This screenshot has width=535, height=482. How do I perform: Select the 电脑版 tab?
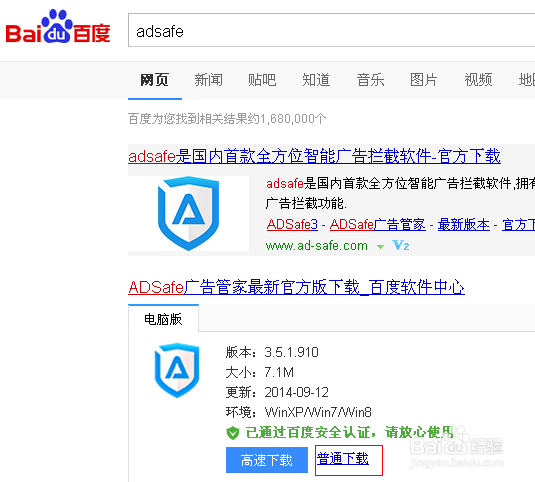point(163,319)
